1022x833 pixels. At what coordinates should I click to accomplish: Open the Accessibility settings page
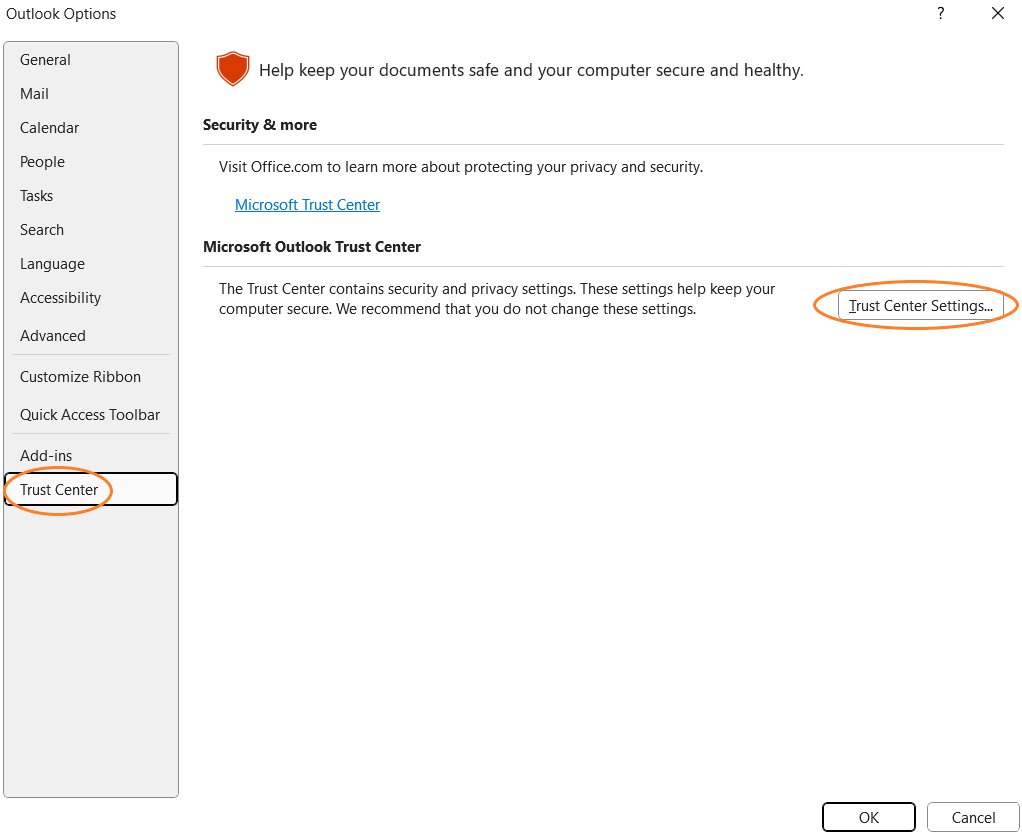(60, 297)
